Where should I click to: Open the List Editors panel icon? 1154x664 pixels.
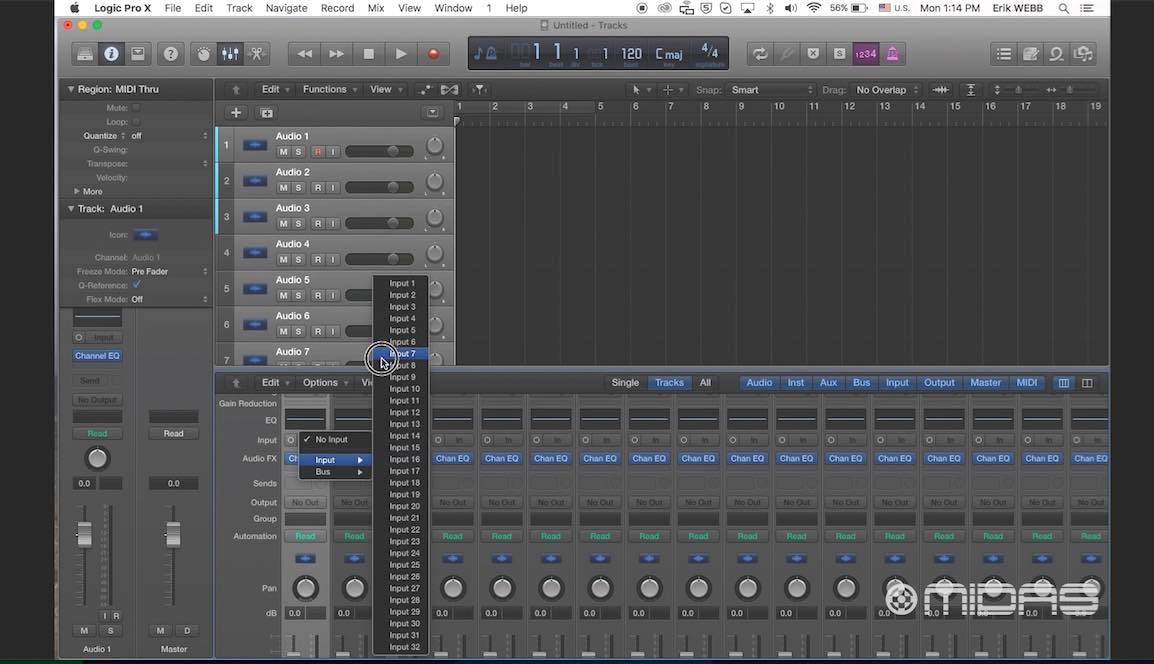coord(1004,54)
